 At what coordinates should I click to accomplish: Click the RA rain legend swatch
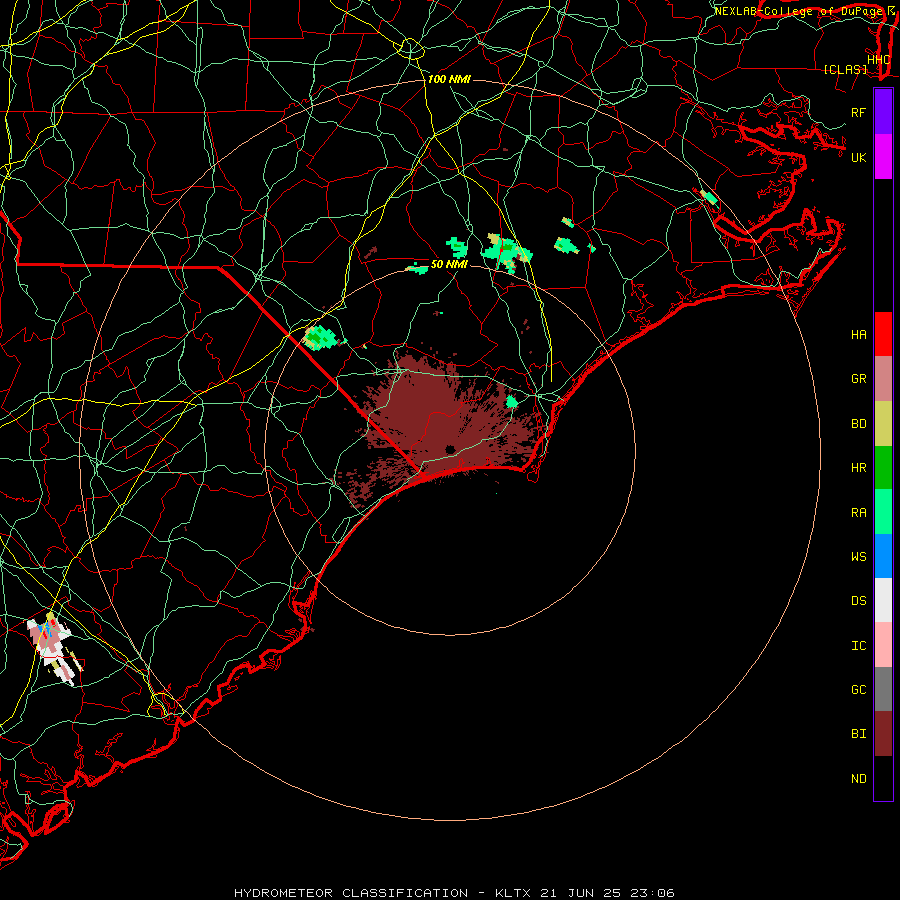coord(883,512)
